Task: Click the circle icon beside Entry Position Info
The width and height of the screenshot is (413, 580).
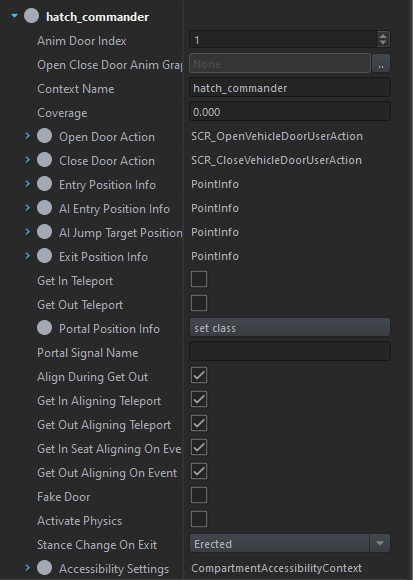Action: (x=44, y=184)
